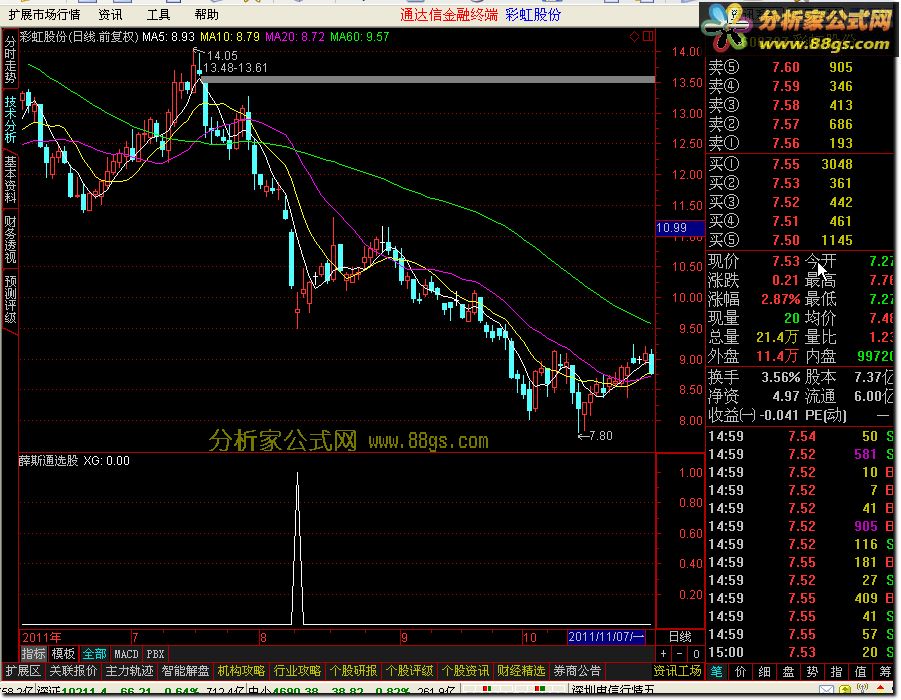
Task: Open 主力轨迹 panel
Action: [129, 671]
